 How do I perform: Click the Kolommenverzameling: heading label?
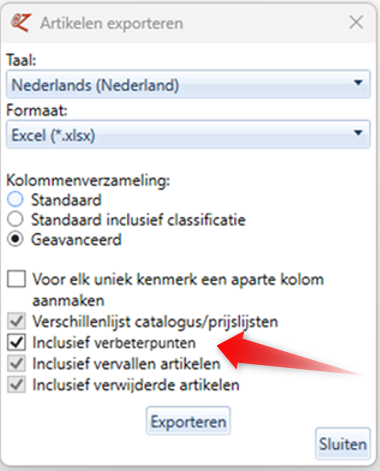tap(88, 180)
